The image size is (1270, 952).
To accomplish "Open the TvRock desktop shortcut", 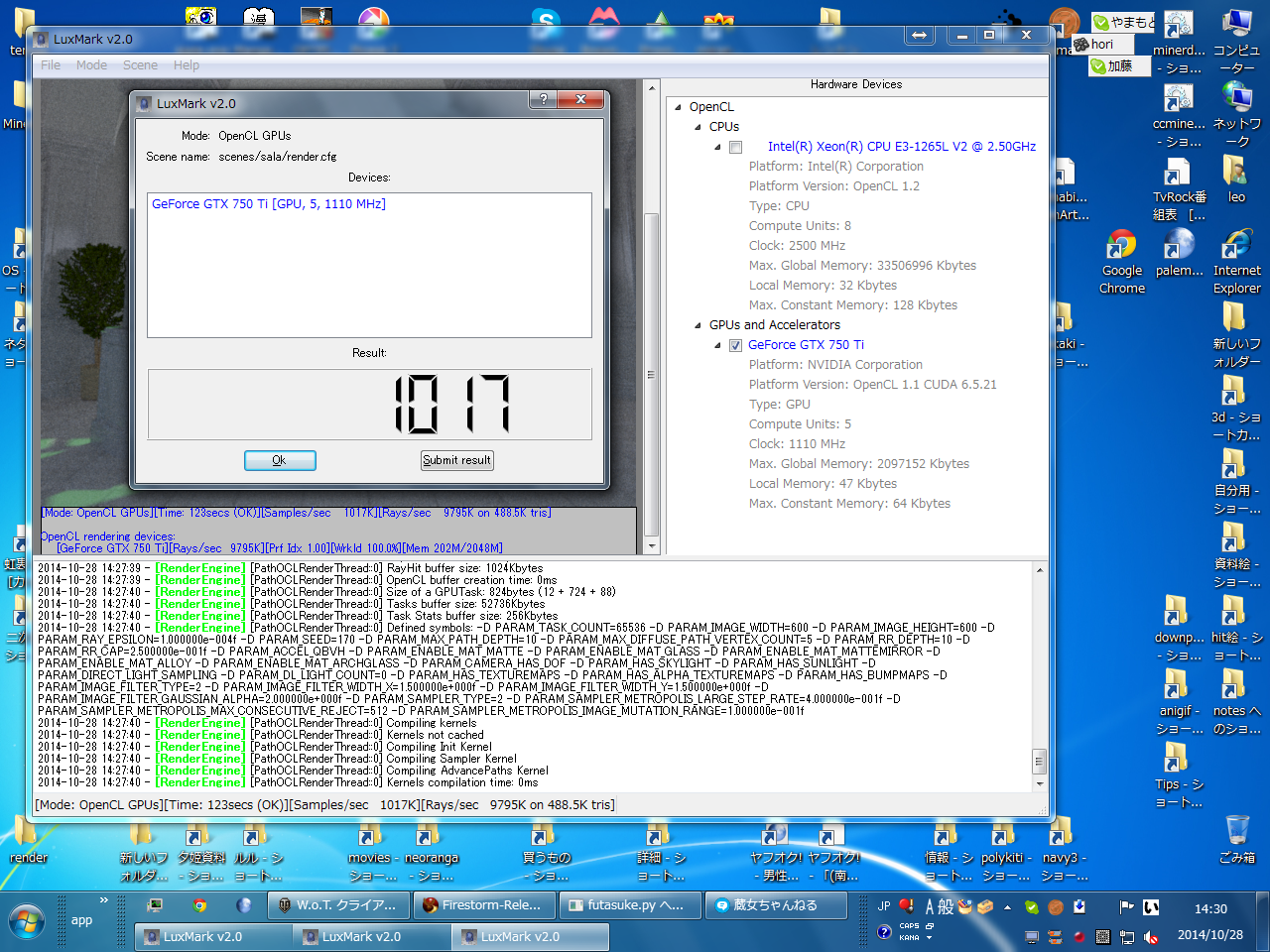I will 1179,174.
